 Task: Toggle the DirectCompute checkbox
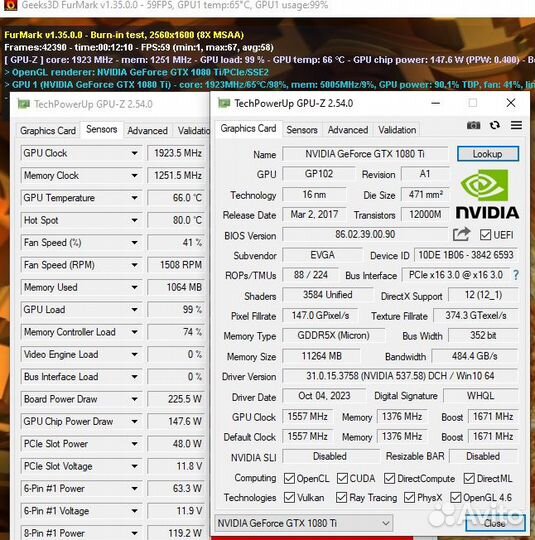point(389,478)
